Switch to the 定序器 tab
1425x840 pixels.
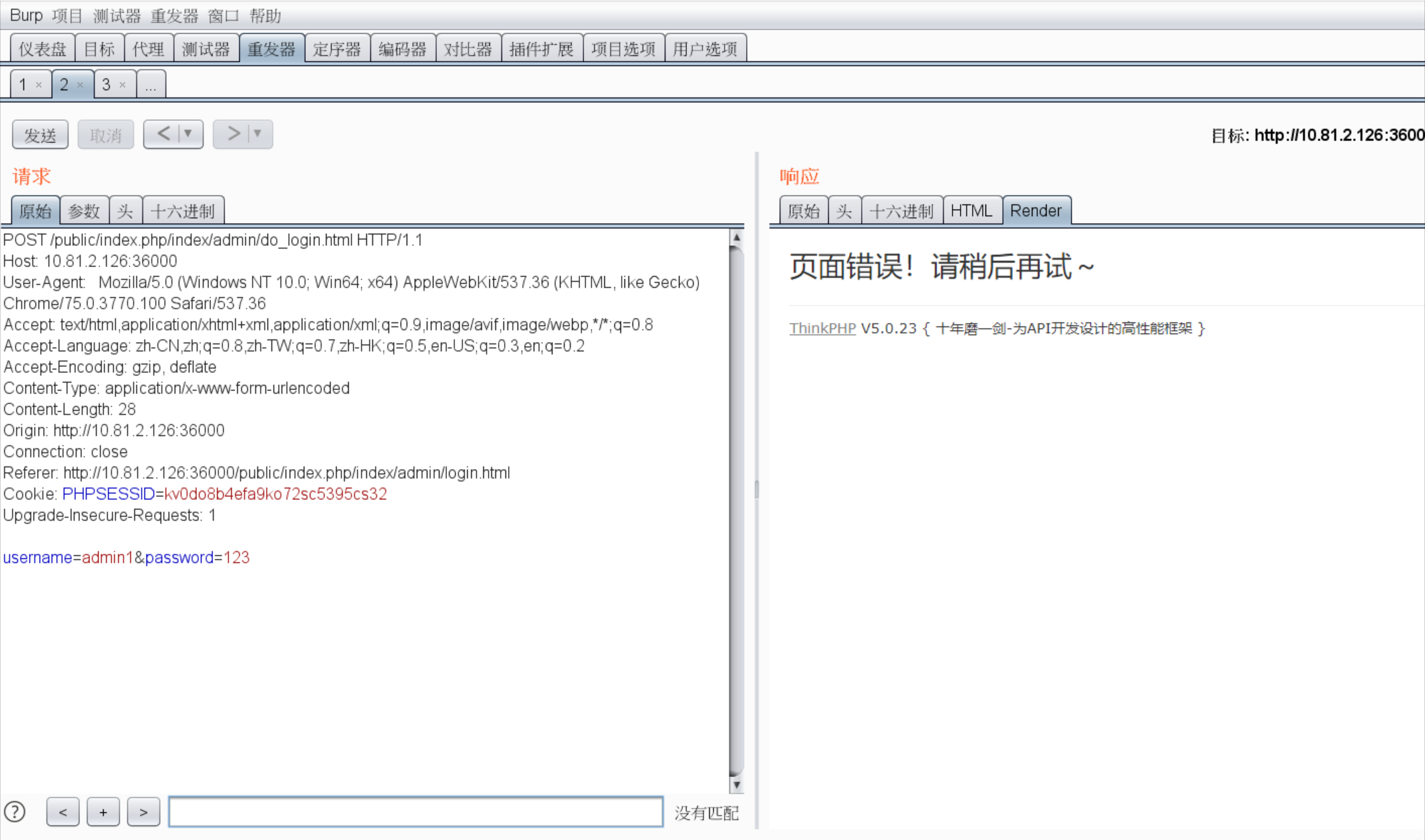[337, 48]
